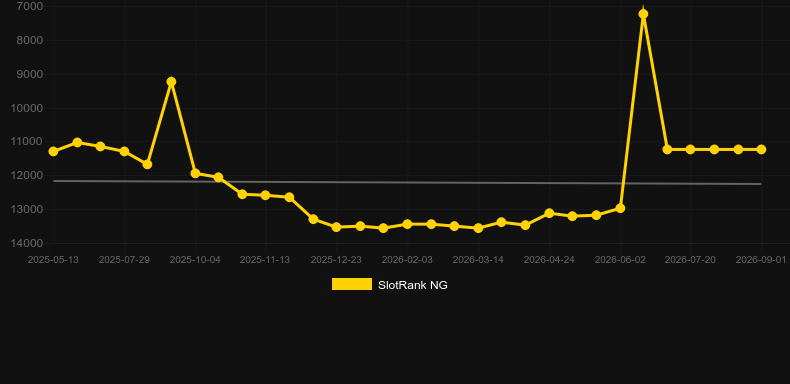
Task: Click the 2026-04-24 x-axis date label
Action: [549, 260]
